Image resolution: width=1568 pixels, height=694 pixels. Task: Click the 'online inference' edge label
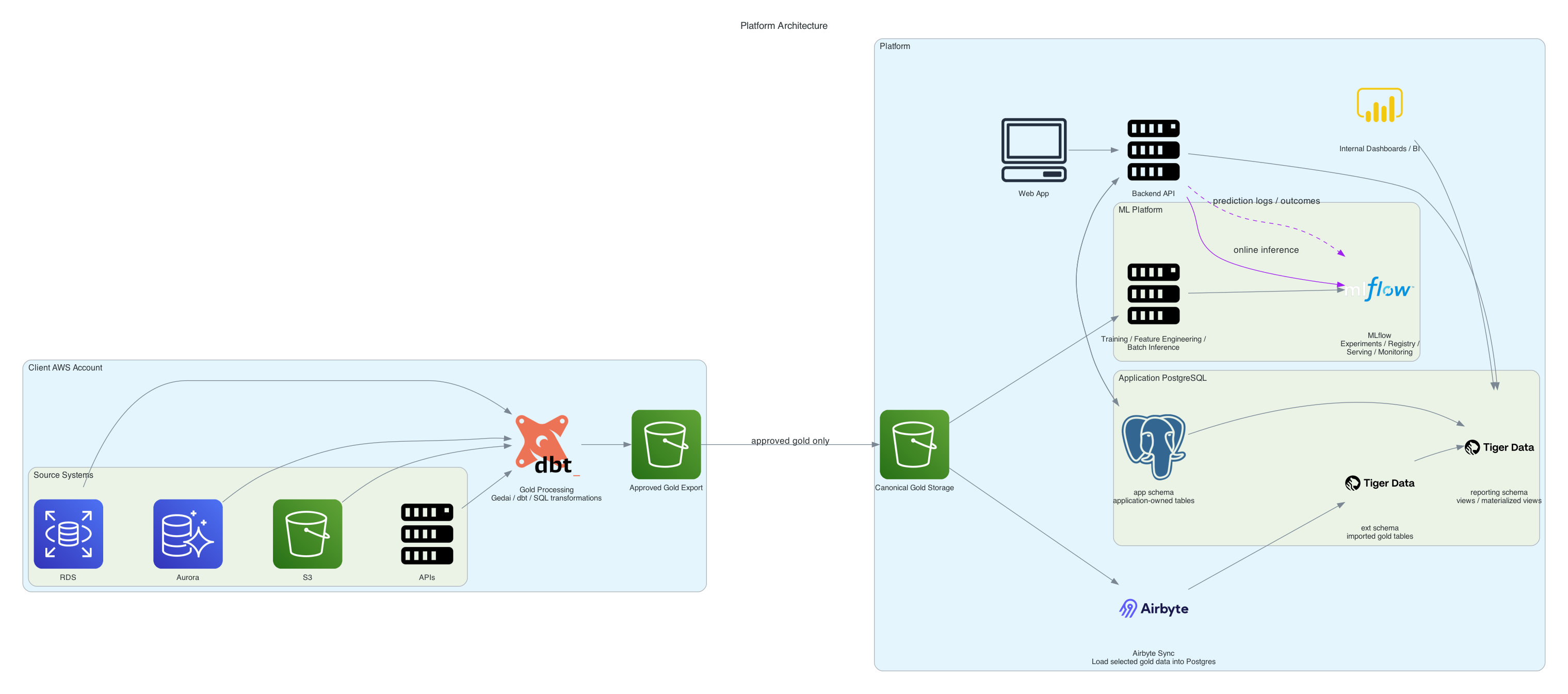tap(1266, 250)
